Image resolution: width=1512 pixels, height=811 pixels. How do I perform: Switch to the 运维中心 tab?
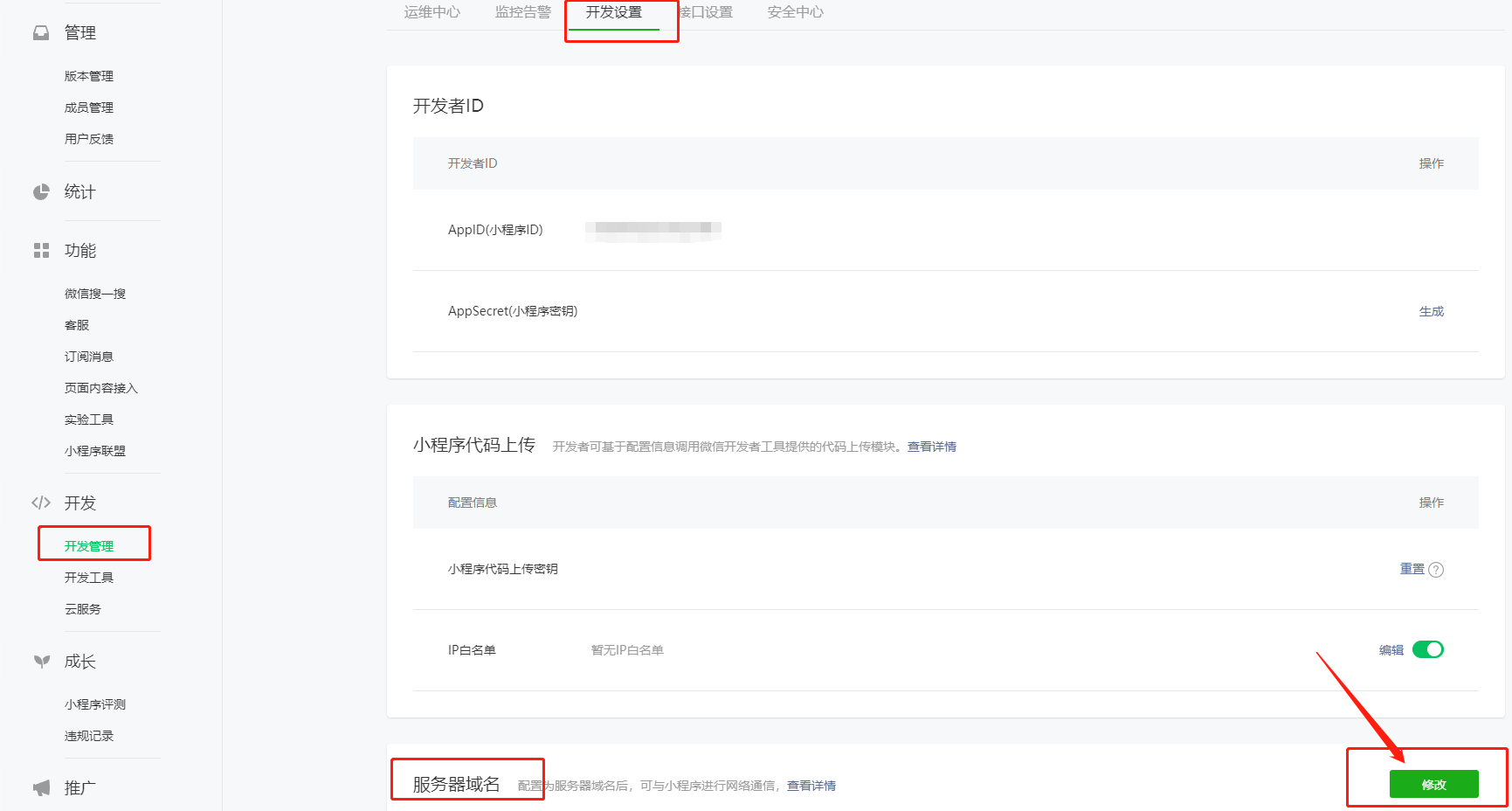pyautogui.click(x=432, y=12)
